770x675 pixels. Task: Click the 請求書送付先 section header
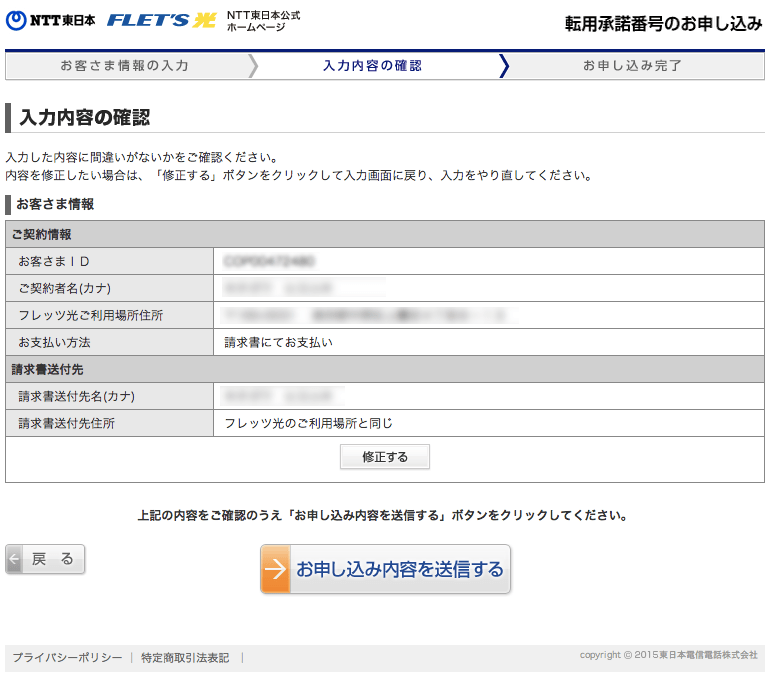pyautogui.click(x=385, y=369)
